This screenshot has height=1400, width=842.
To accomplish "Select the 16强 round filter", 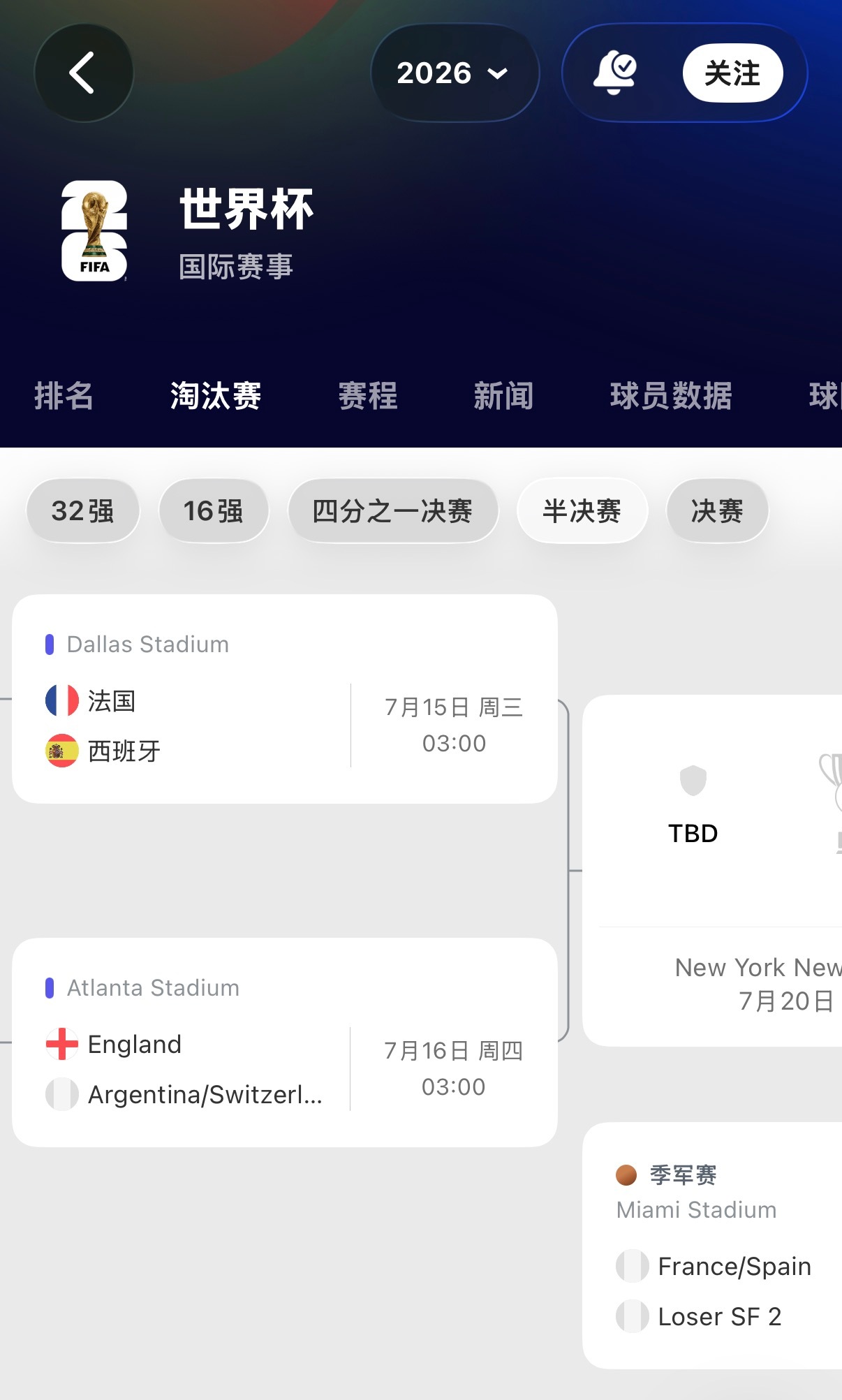I will 214,511.
